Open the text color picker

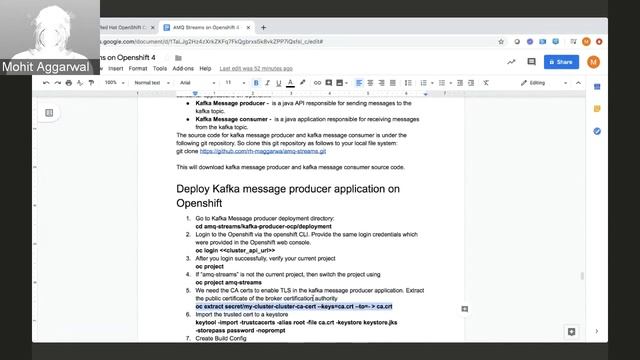click(x=290, y=83)
